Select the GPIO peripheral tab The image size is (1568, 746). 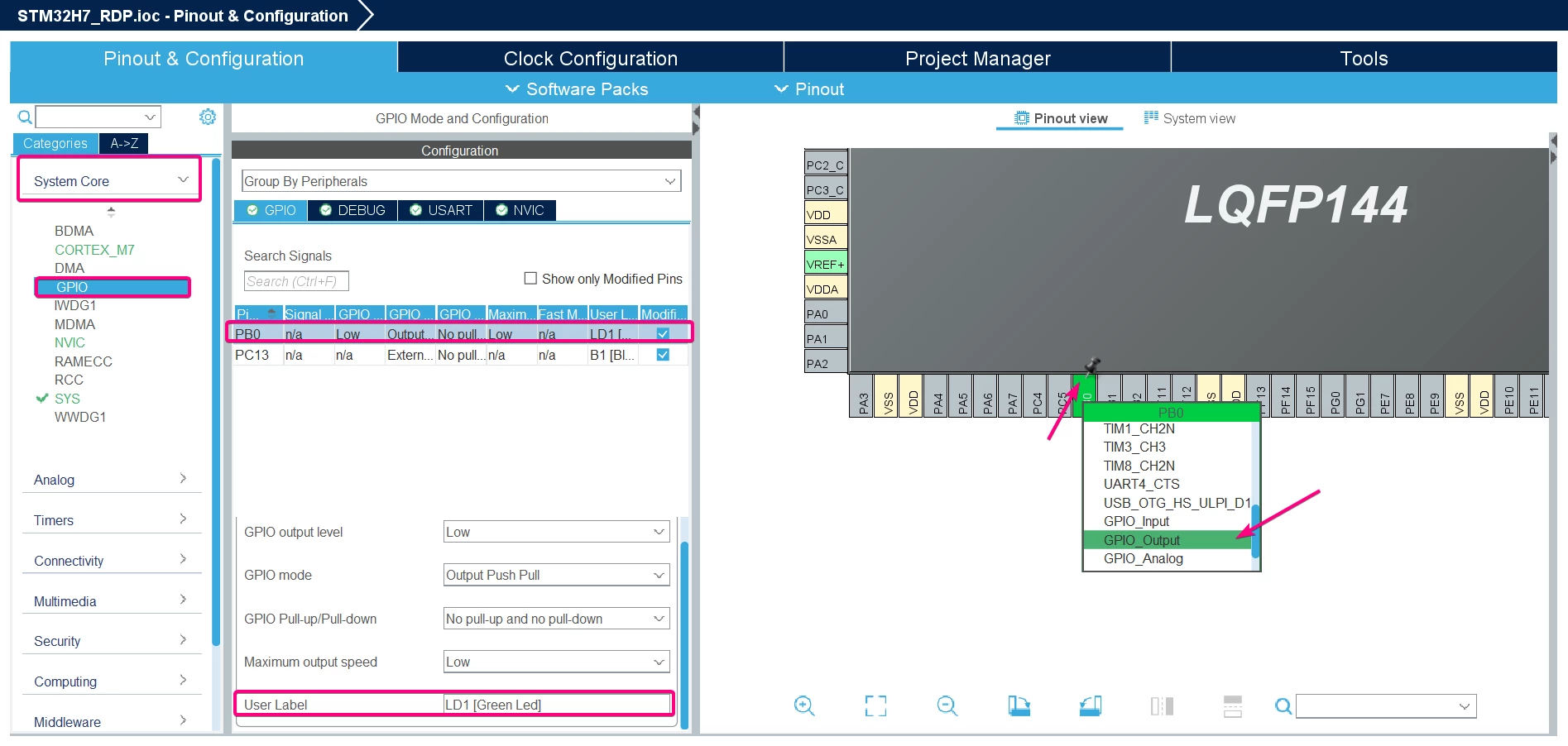(x=271, y=210)
